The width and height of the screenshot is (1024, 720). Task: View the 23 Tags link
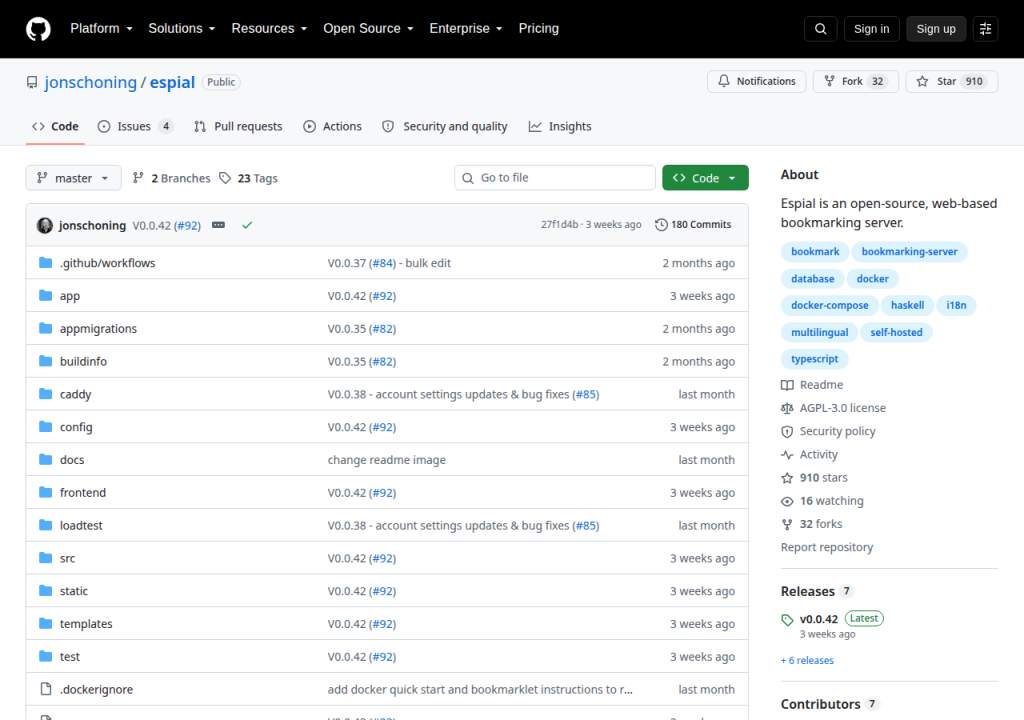coord(249,178)
